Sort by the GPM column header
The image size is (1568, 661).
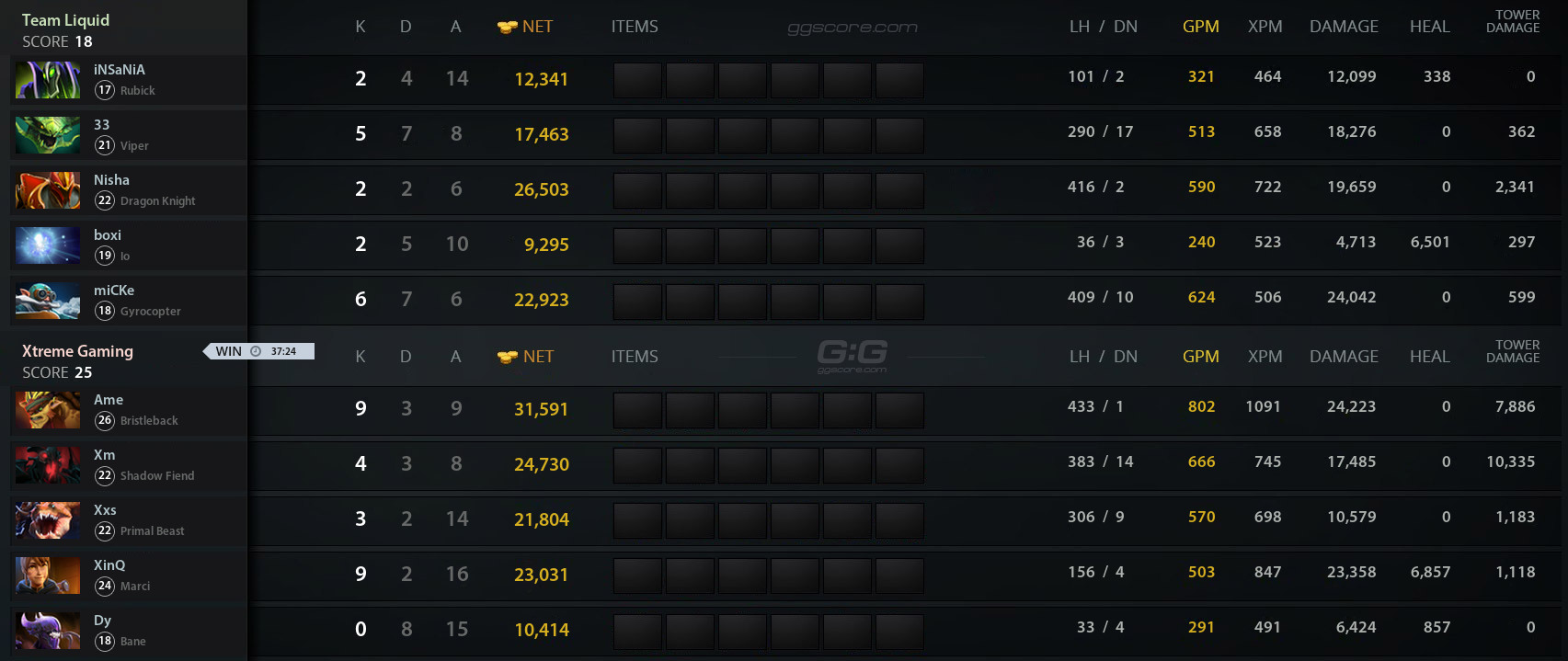(x=1201, y=27)
